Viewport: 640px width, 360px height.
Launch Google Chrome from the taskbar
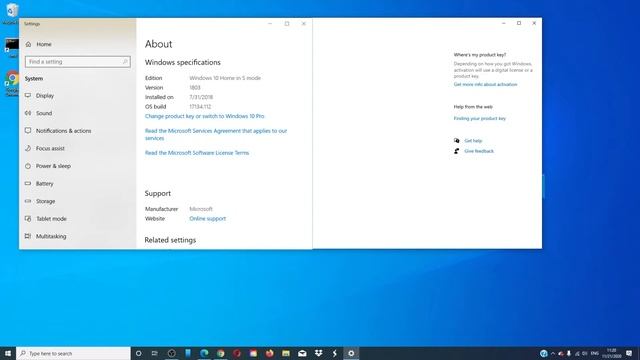coord(220,353)
